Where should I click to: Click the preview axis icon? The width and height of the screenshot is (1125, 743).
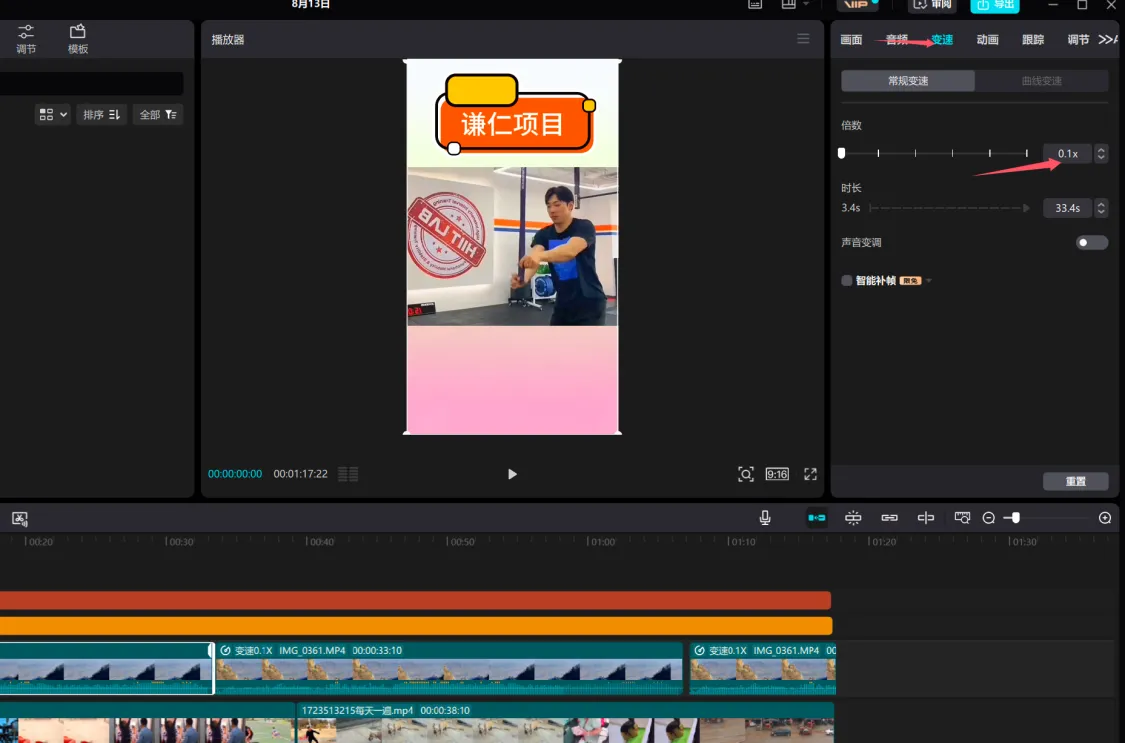pyautogui.click(x=926, y=517)
